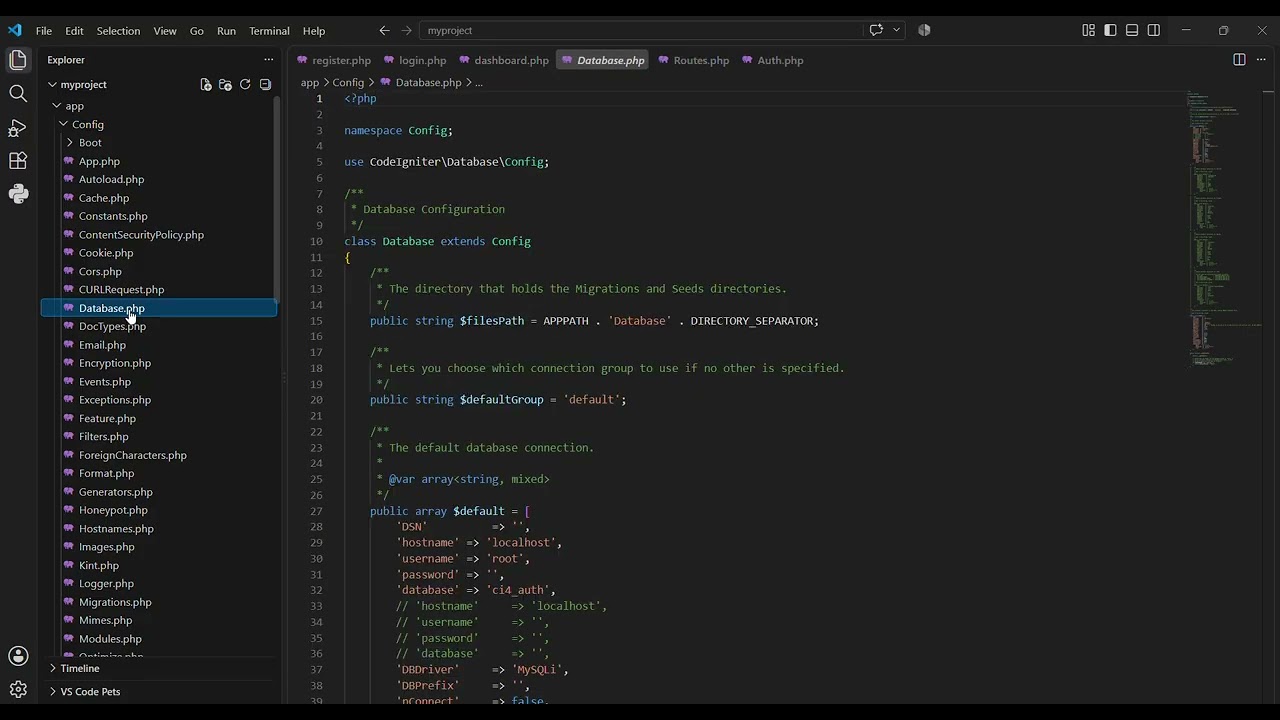
Task: Open the Accounts menu icon
Action: (18, 656)
